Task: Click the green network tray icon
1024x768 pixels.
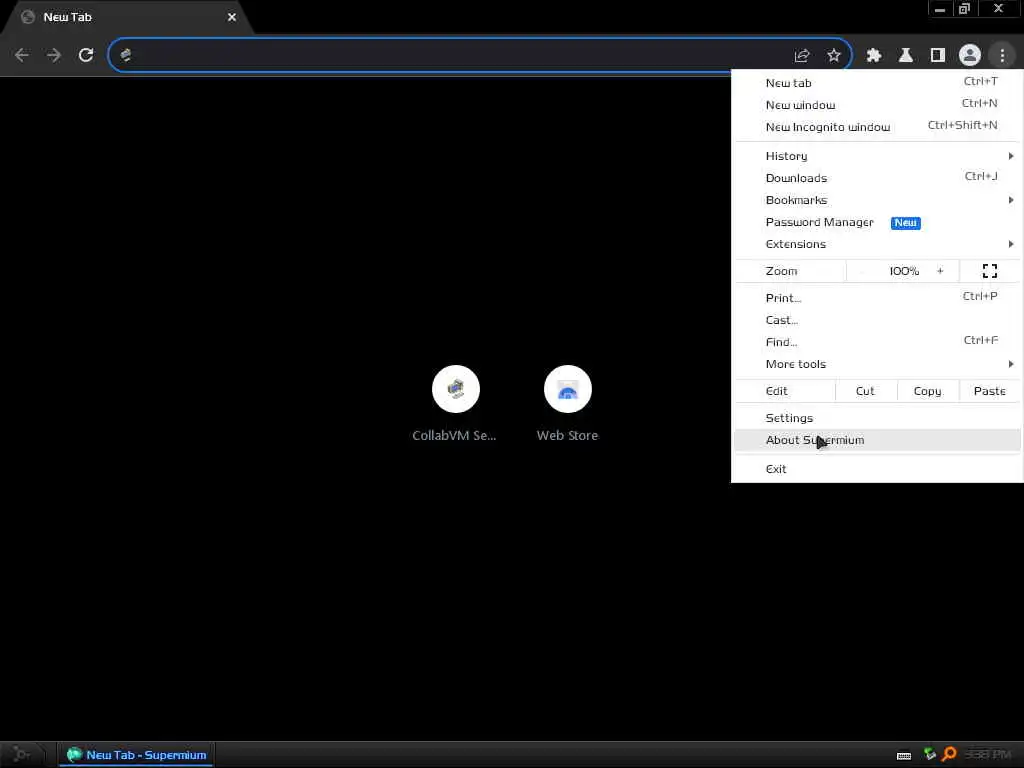Action: tap(930, 755)
